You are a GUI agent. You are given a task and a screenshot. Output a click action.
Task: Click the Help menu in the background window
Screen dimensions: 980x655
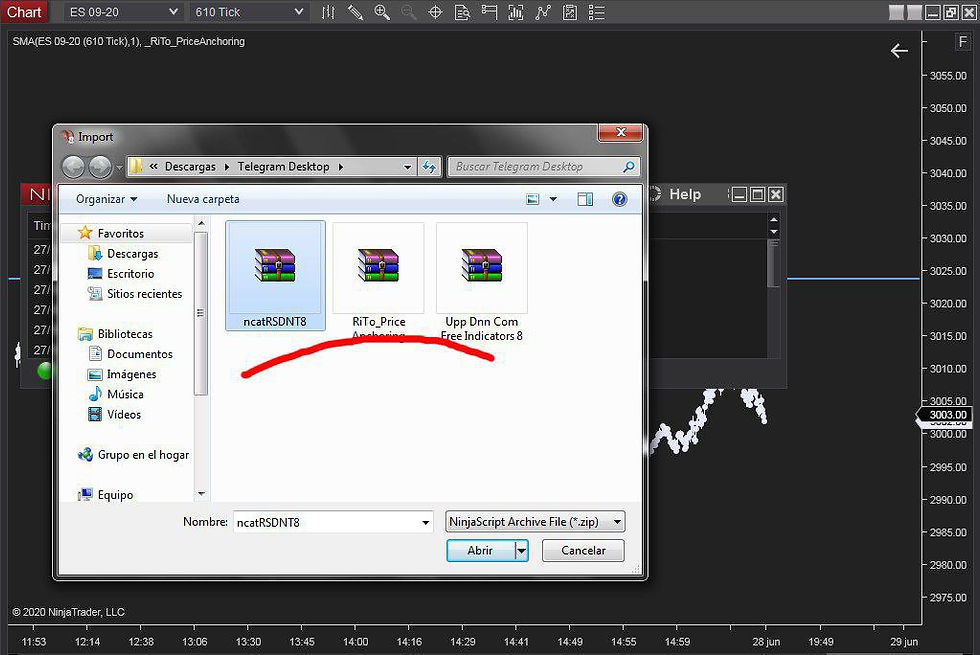pos(685,194)
